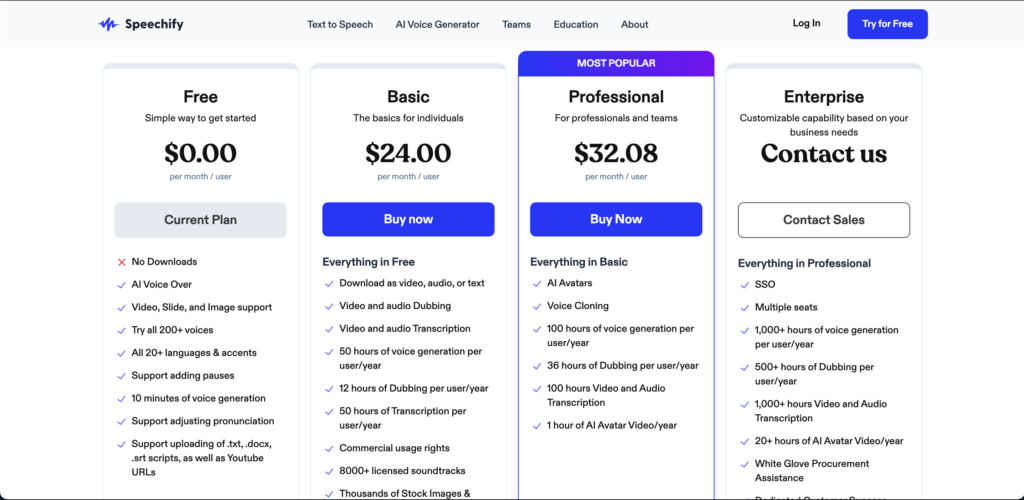
Task: Click the red X beside No Downloads
Action: [122, 262]
